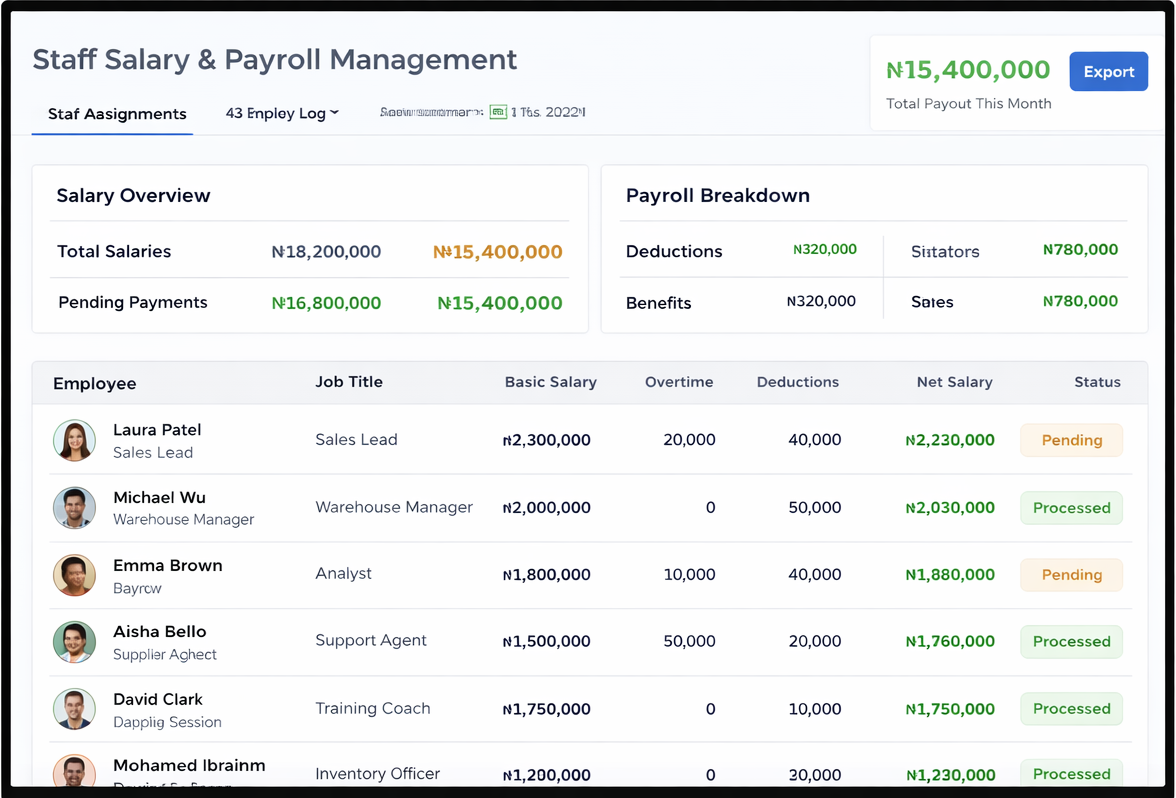Sort by the Basic Salary column header
Viewport: 1176px width, 798px height.
click(550, 382)
